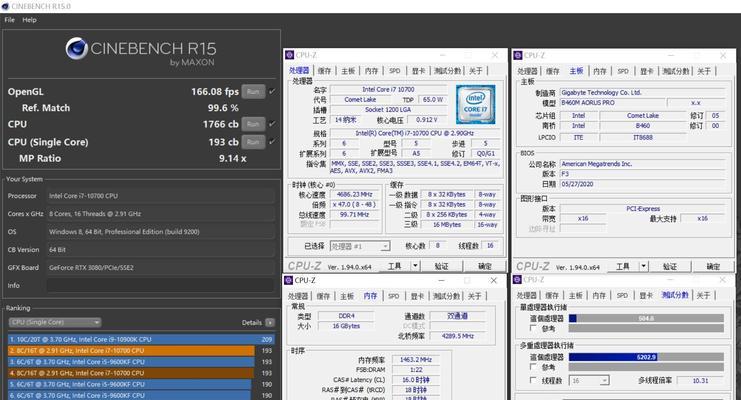Image resolution: width=741 pixels, height=400 pixels.
Task: Click the Intel Core i7 badge in CPU-Z
Action: (x=475, y=104)
